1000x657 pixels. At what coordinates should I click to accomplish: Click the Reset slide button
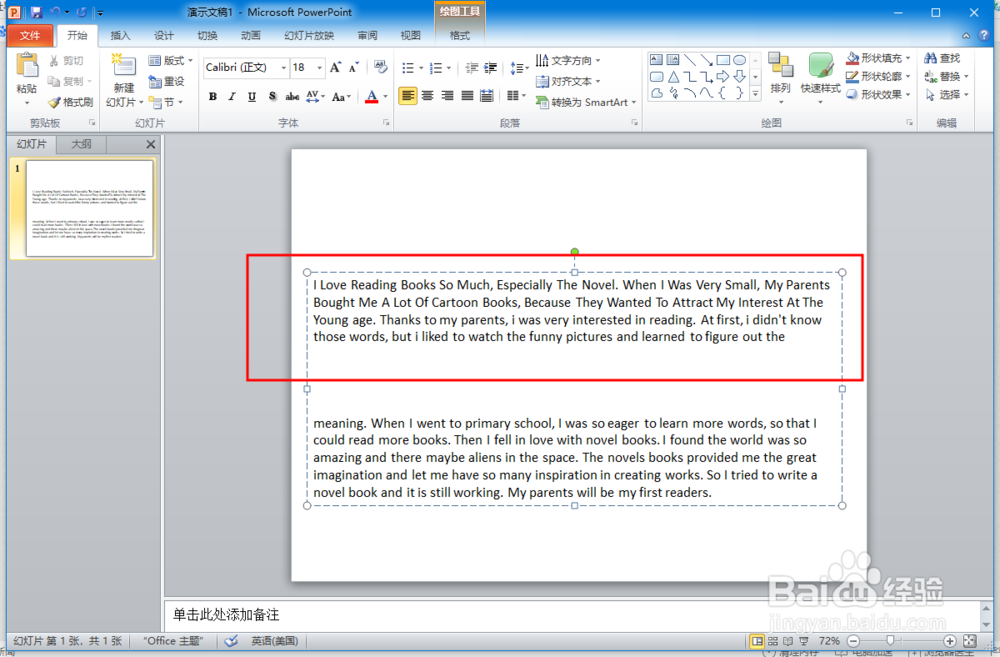(166, 82)
